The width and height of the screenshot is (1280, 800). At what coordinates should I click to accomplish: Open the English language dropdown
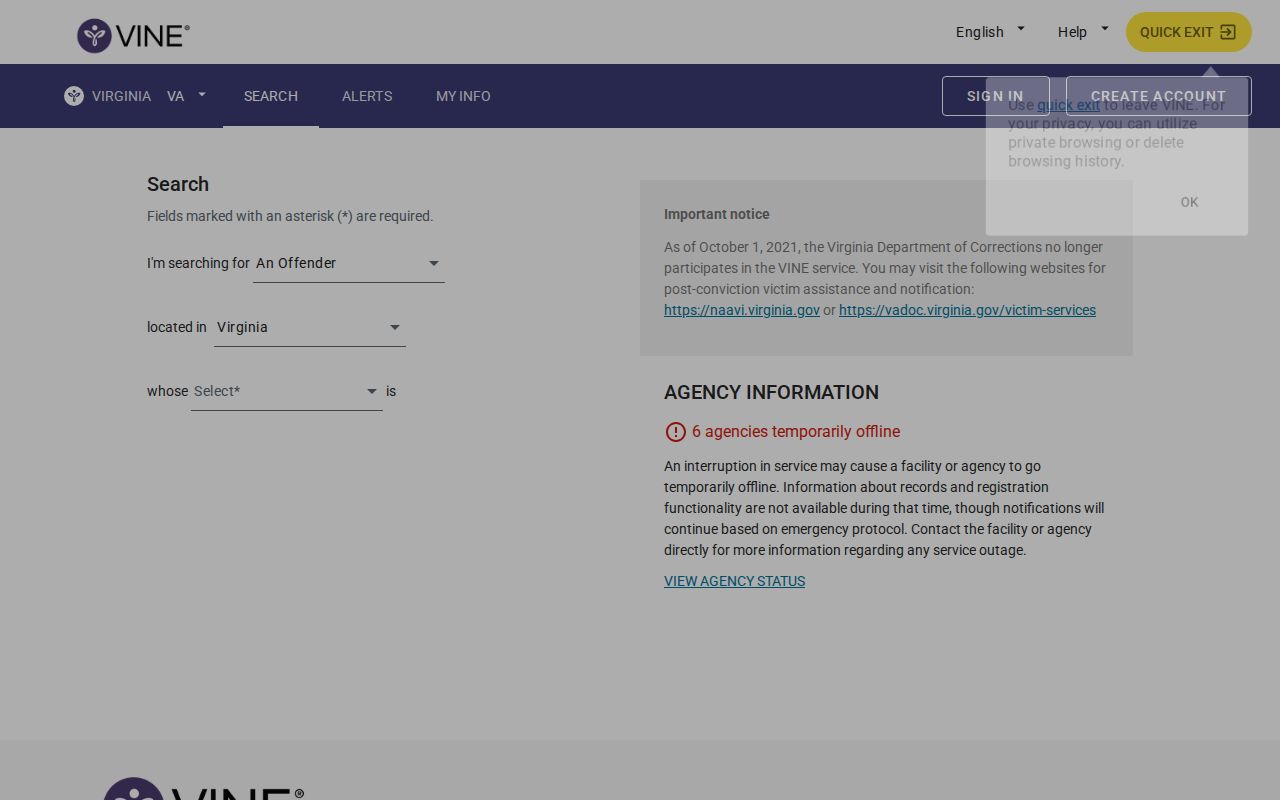tap(990, 32)
